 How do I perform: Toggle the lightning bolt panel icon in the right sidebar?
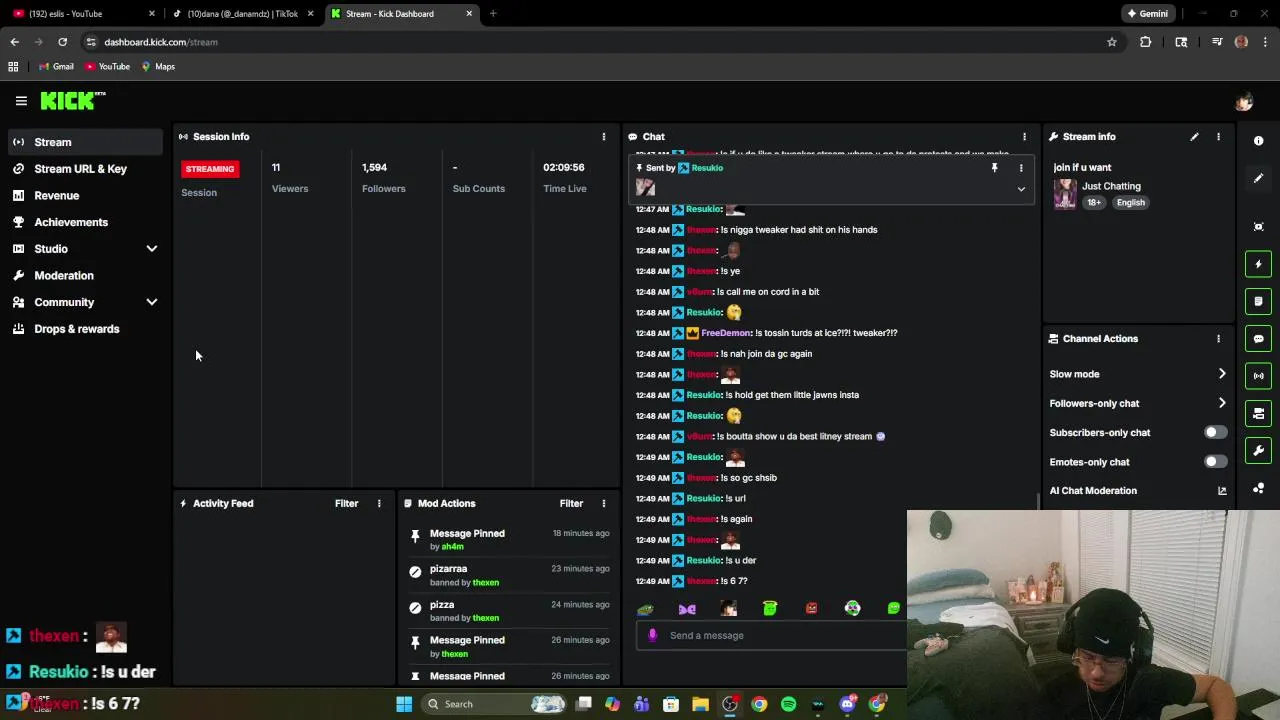tap(1258, 264)
